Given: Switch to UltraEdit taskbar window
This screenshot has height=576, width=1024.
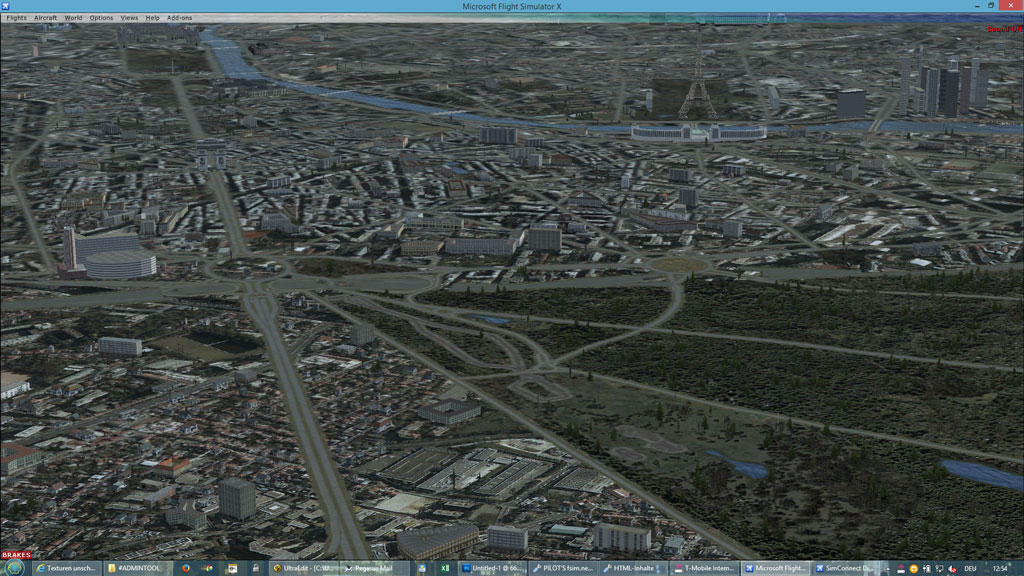Looking at the screenshot, I should [x=304, y=568].
